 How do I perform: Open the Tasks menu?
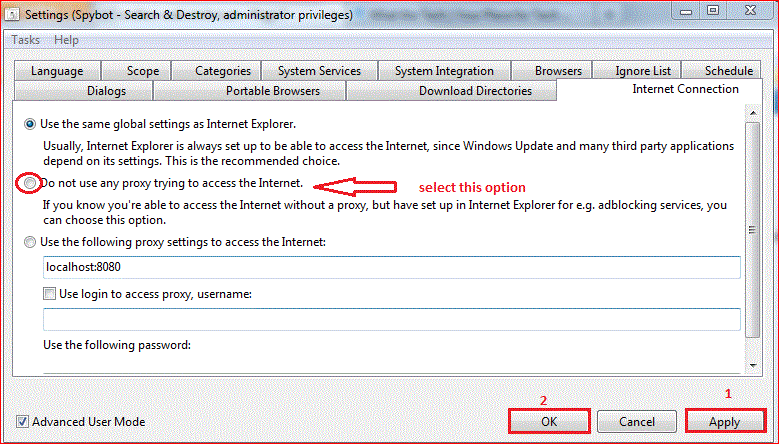click(x=25, y=40)
